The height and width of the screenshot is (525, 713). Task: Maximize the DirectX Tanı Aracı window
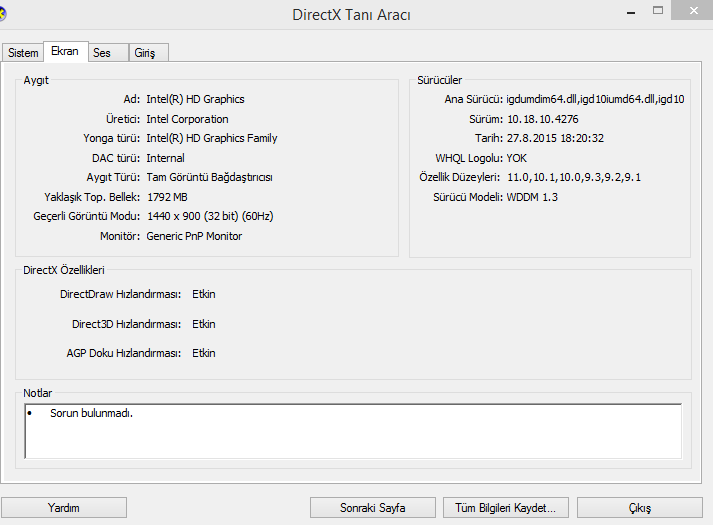658,10
